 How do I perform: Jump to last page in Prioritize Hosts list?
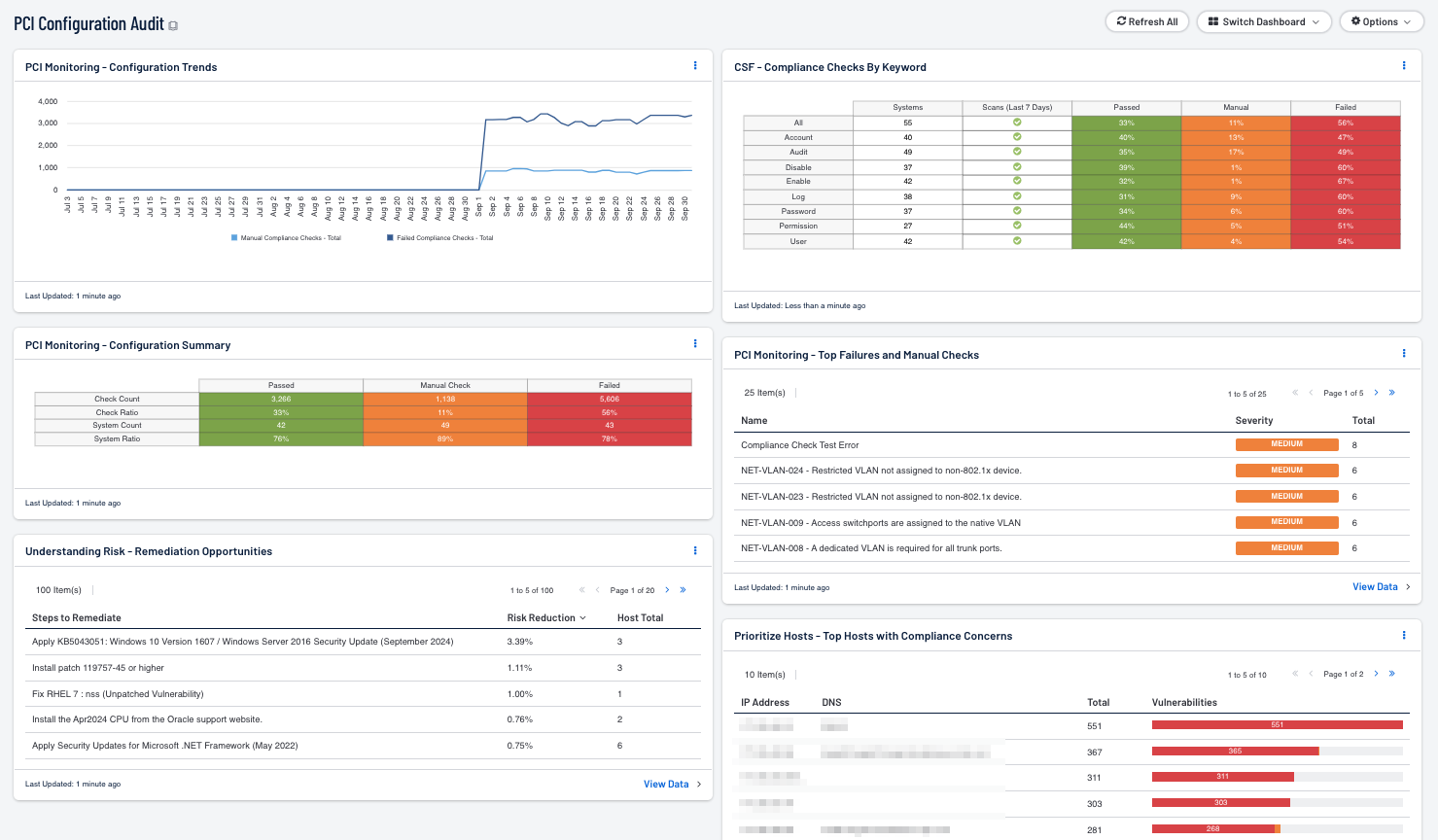(x=1391, y=674)
